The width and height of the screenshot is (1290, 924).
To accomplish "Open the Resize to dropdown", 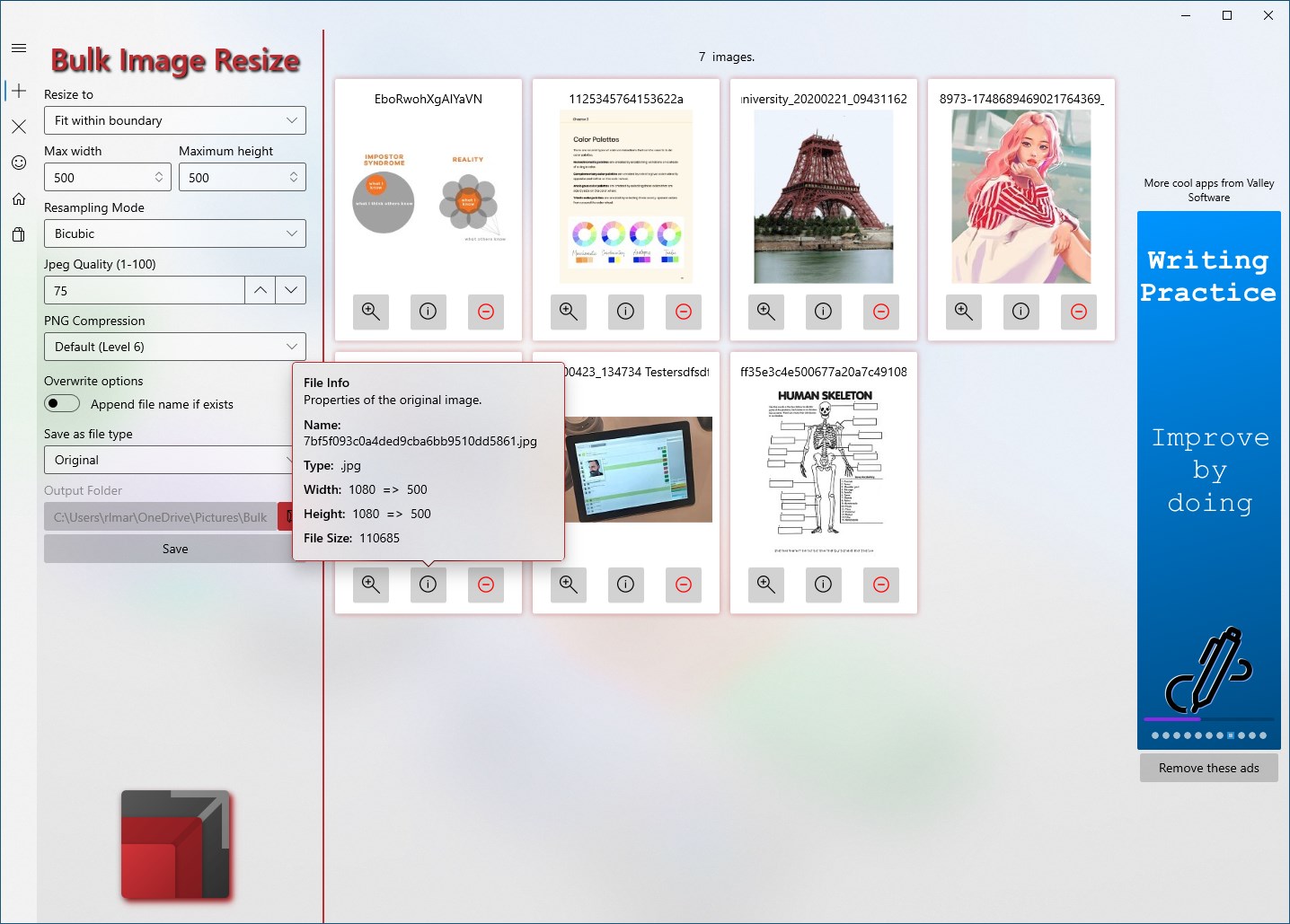I will (175, 120).
